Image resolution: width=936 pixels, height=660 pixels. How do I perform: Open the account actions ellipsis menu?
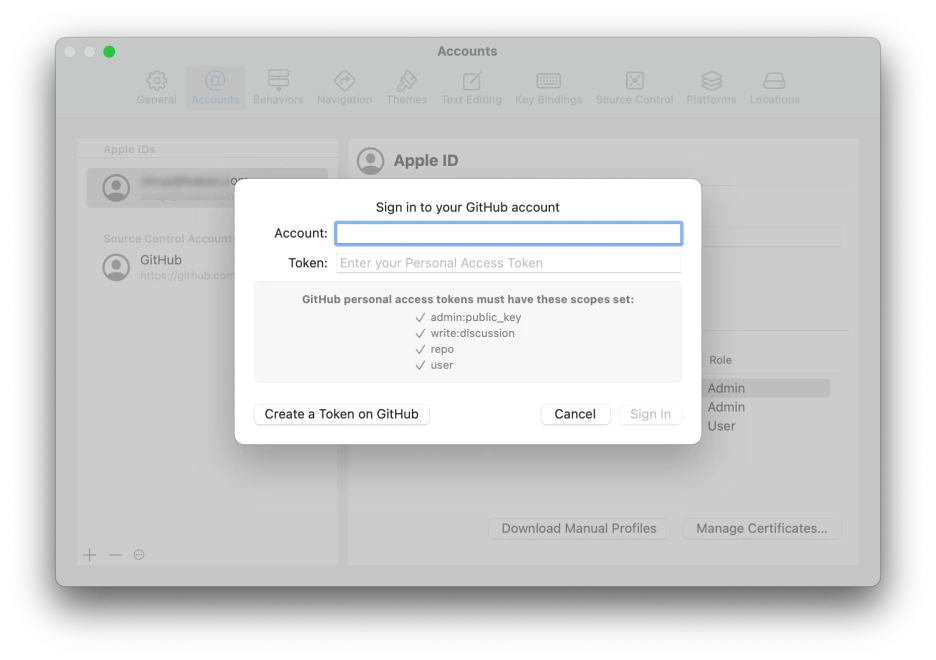tap(139, 555)
